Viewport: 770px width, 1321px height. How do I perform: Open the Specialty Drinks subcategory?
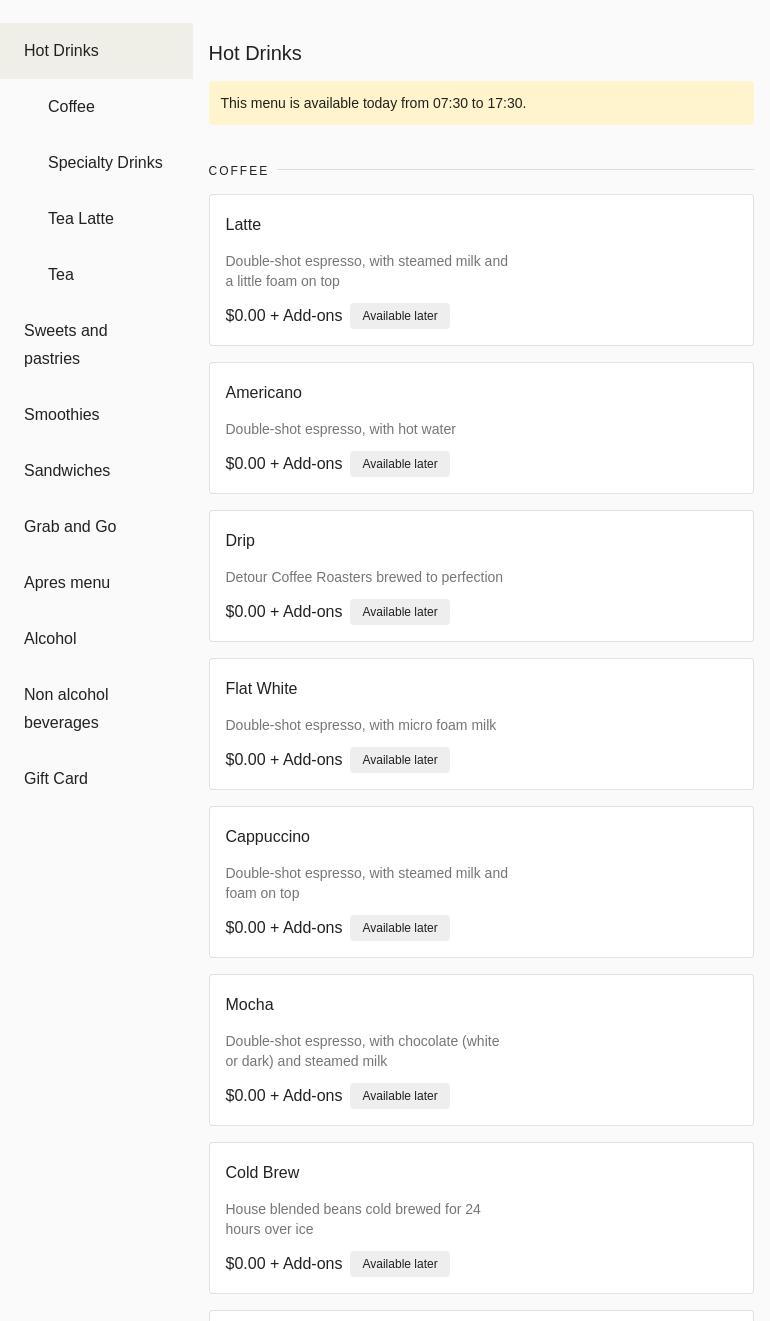[105, 163]
